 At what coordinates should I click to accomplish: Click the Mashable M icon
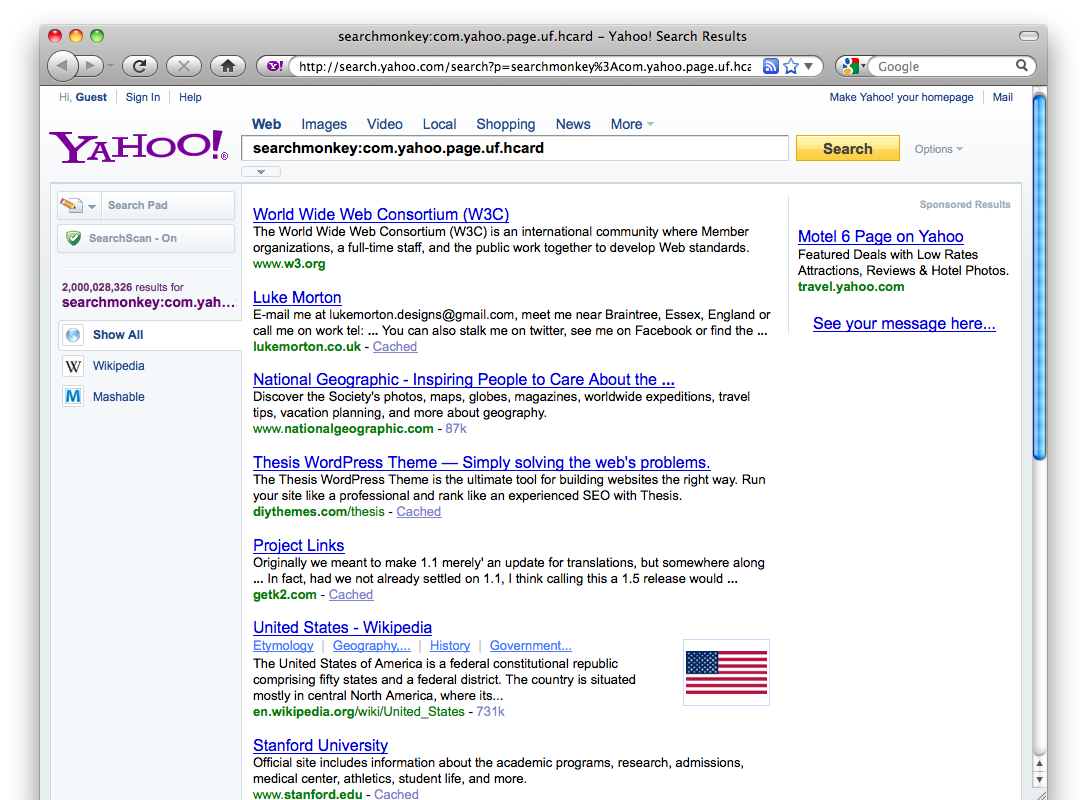tap(73, 397)
